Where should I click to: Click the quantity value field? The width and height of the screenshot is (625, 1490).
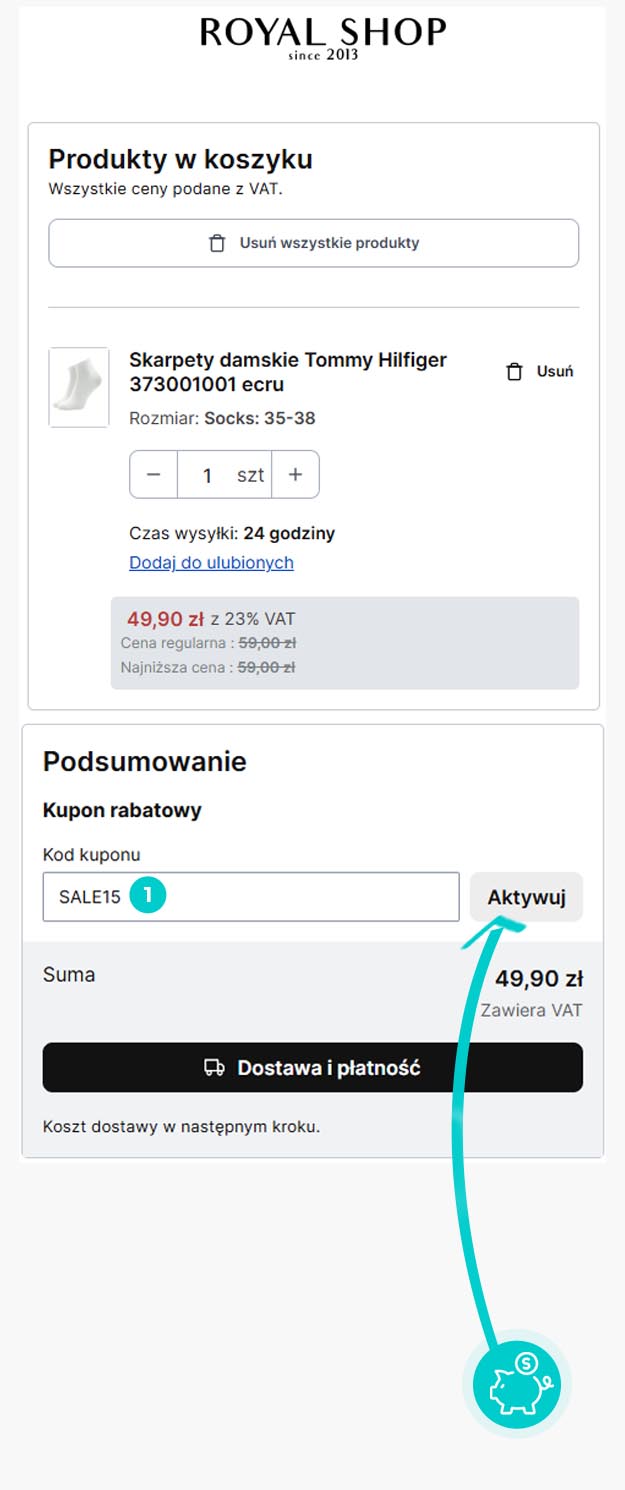pos(224,475)
